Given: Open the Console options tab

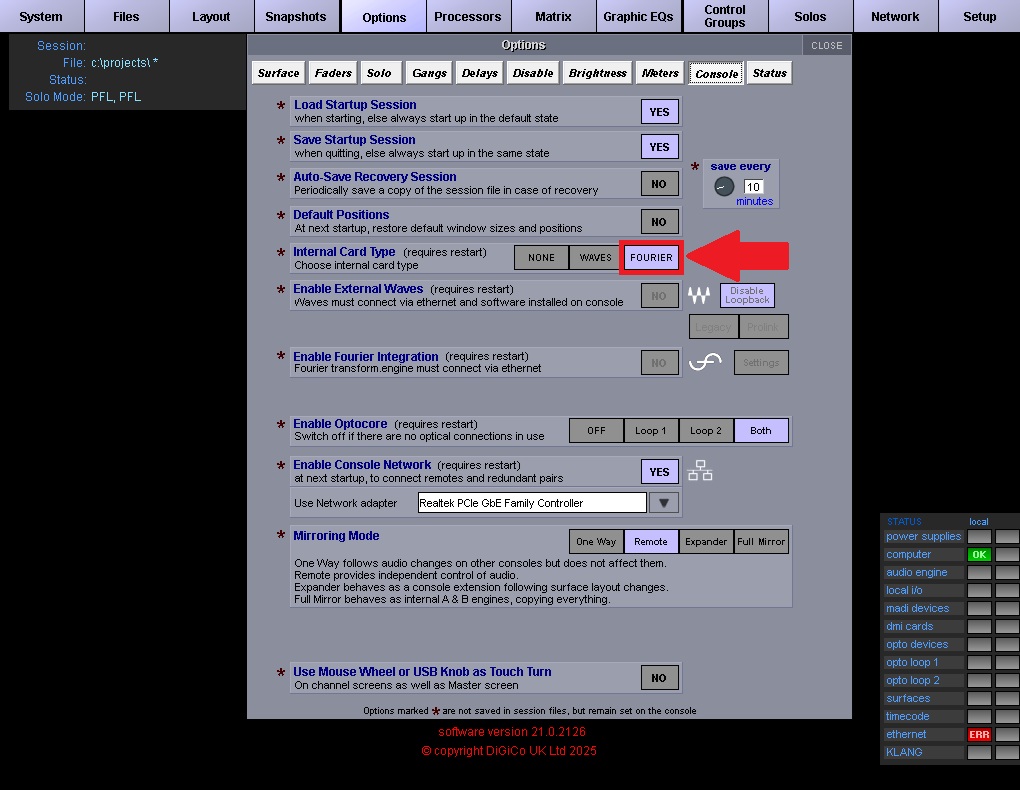Looking at the screenshot, I should pyautogui.click(x=716, y=74).
